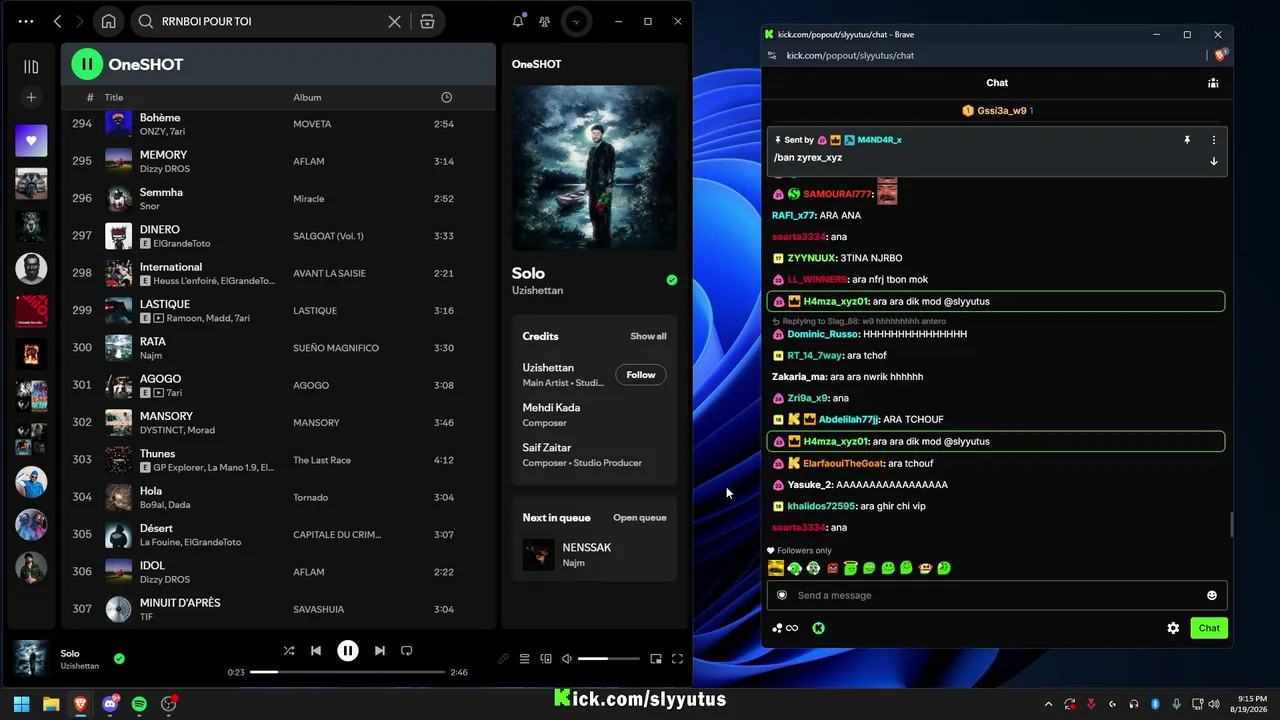This screenshot has width=1280, height=720.
Task: Open Spotify profile avatar menu
Action: pyautogui.click(x=575, y=21)
